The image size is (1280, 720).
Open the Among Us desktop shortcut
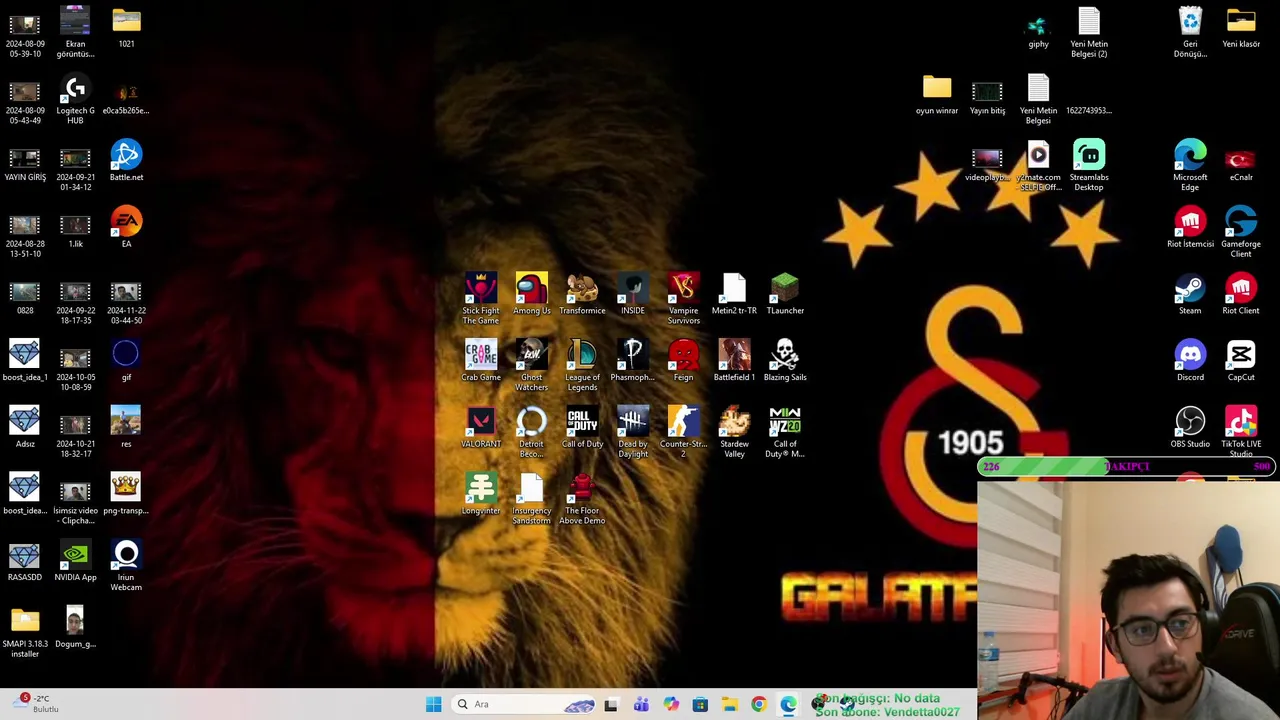[x=531, y=294]
